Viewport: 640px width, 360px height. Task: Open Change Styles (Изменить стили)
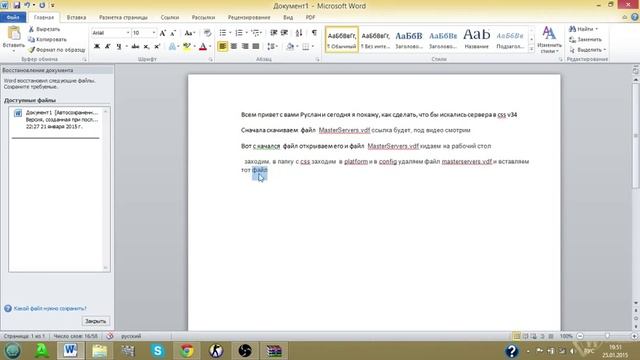(549, 40)
